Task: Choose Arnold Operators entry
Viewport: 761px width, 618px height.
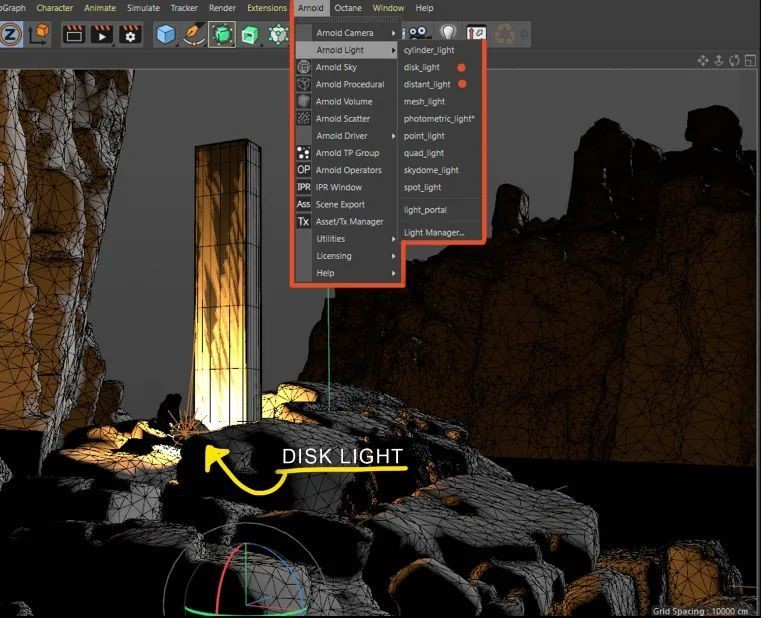Action: (347, 170)
